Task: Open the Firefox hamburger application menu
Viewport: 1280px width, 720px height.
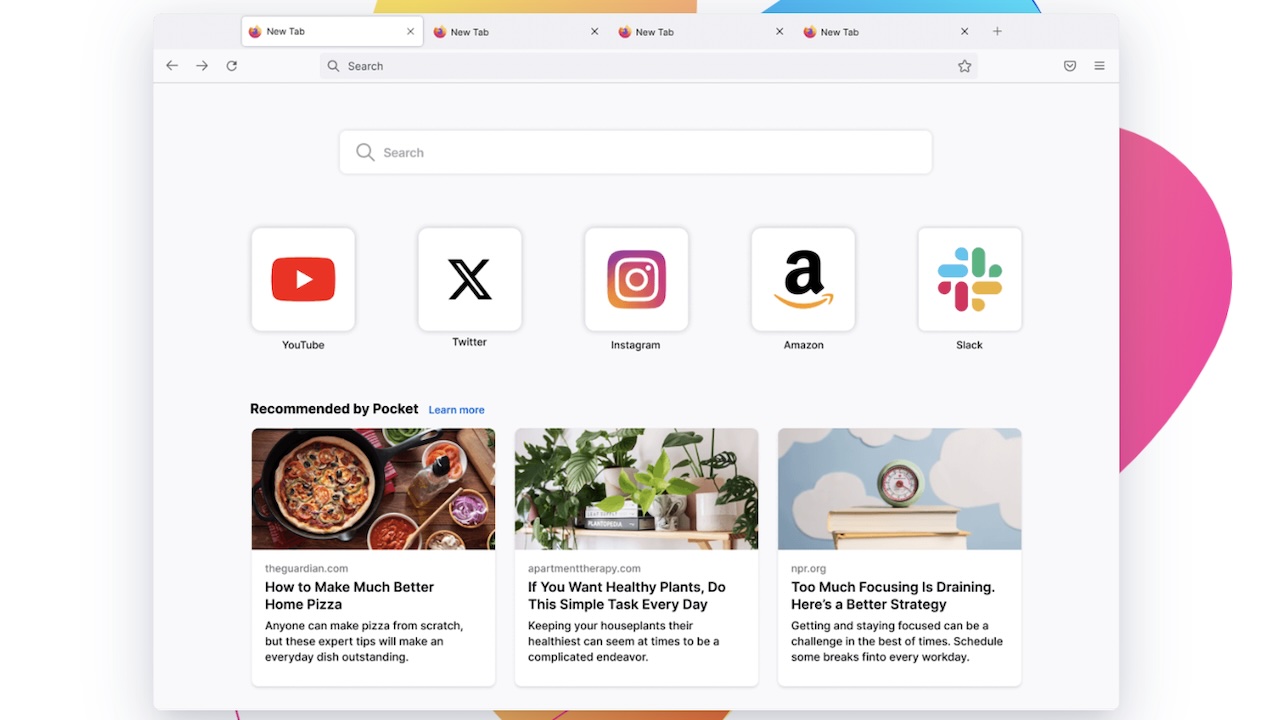Action: point(1100,66)
